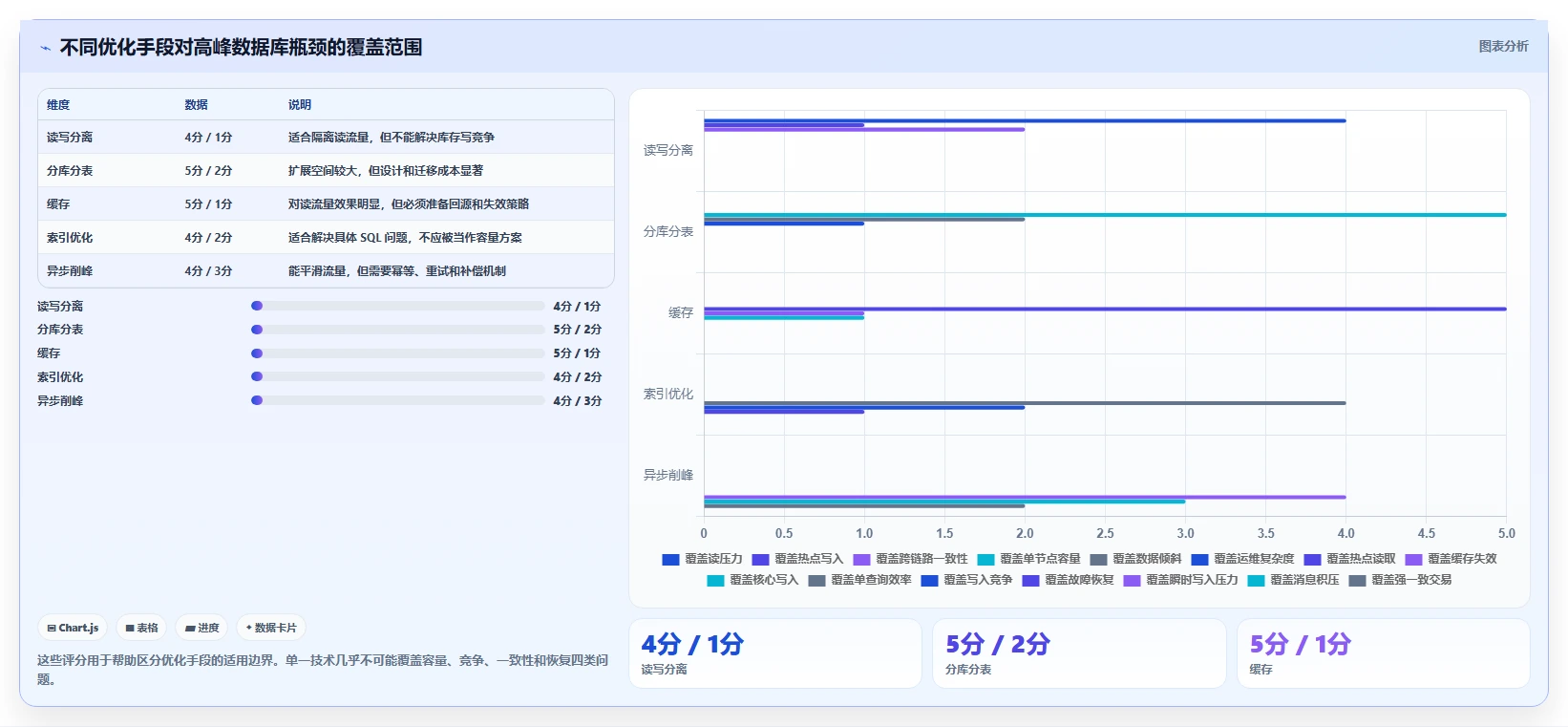The width and height of the screenshot is (1568, 727).
Task: Click the 4.5 tick on chart x-axis
Action: [1426, 533]
